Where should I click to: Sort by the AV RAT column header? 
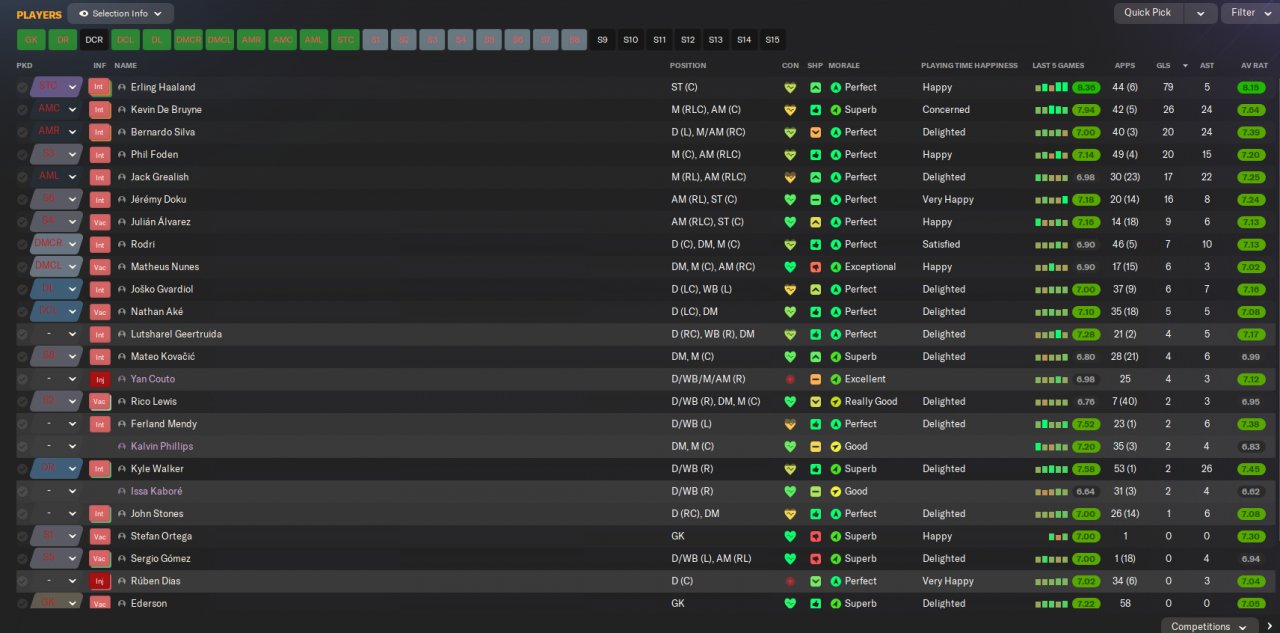[x=1254, y=66]
